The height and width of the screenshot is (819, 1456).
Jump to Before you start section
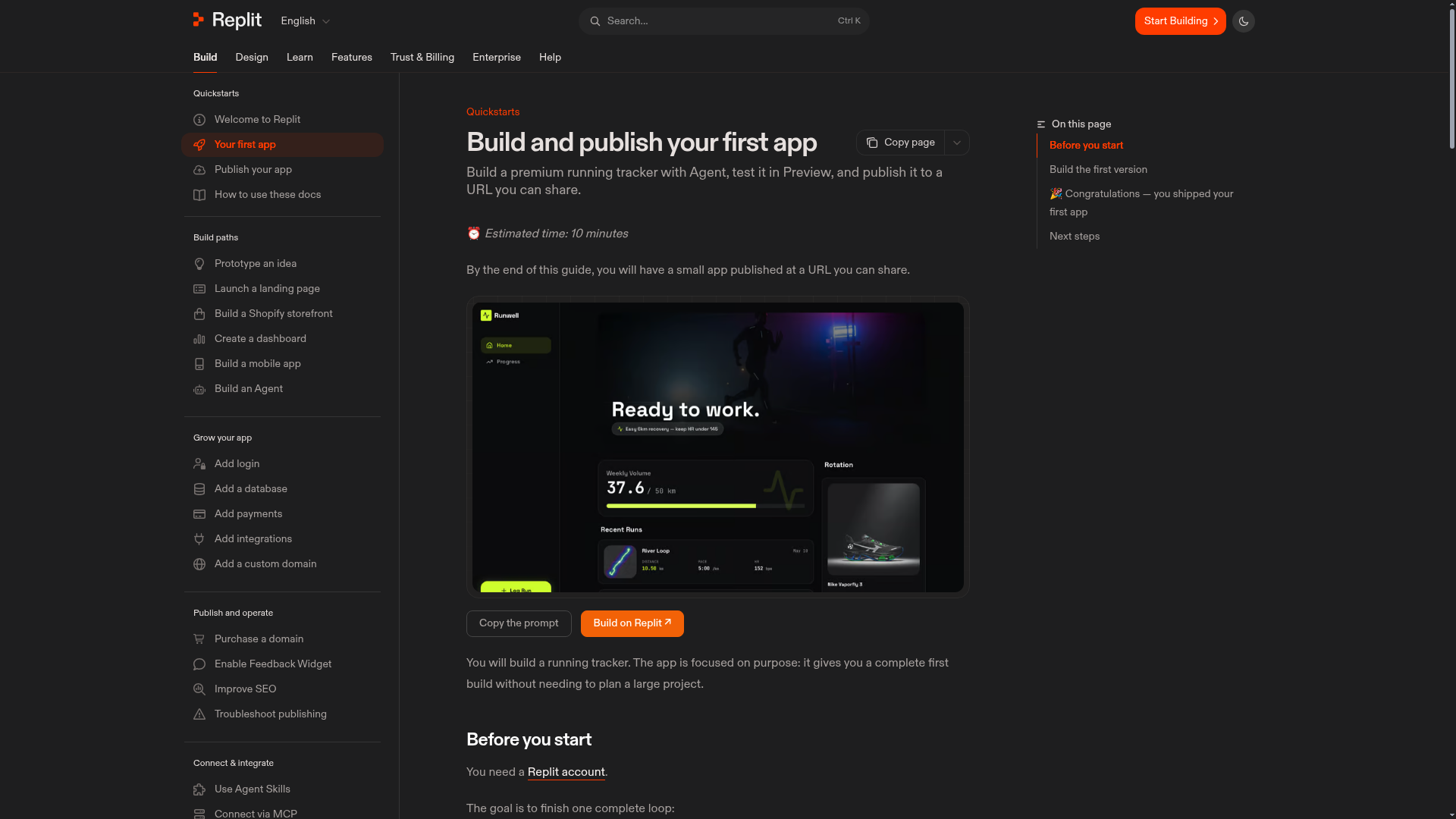click(1086, 146)
